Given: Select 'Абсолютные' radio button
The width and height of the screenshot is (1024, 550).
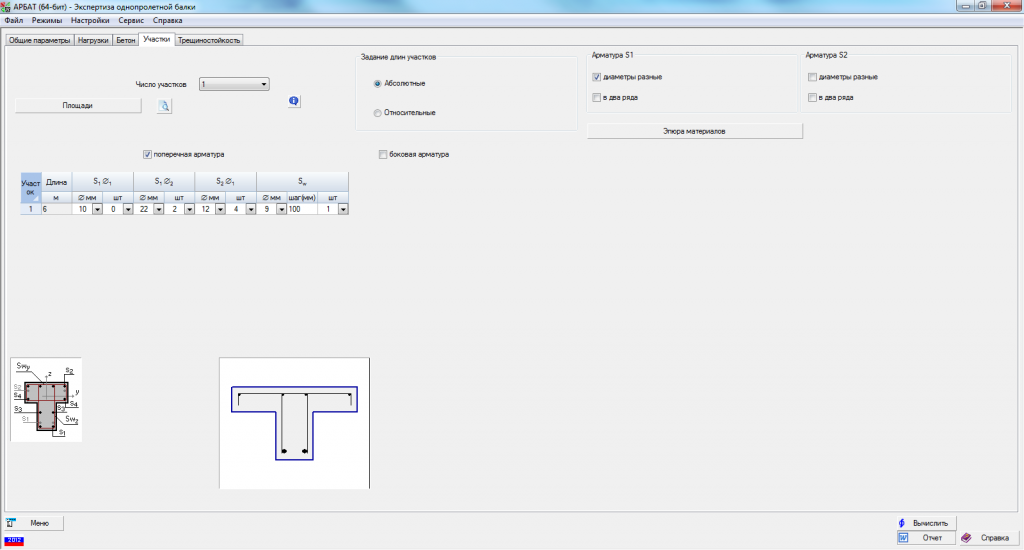Looking at the screenshot, I should pos(377,84).
